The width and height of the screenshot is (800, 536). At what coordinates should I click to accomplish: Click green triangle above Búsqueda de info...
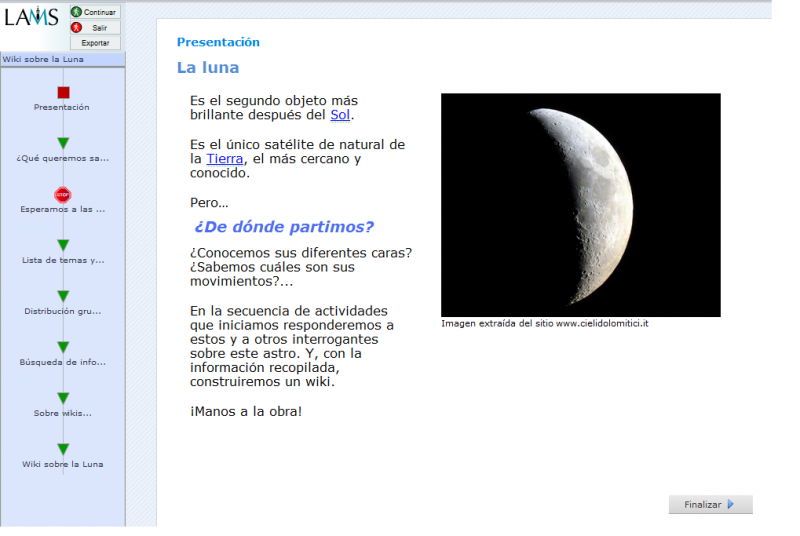tap(63, 347)
